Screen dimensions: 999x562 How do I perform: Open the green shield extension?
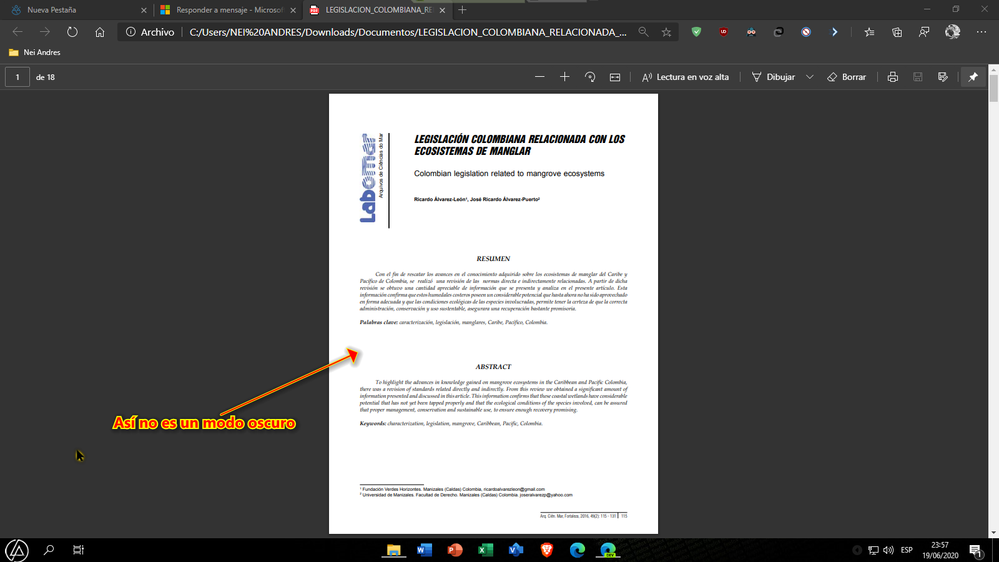(x=696, y=32)
